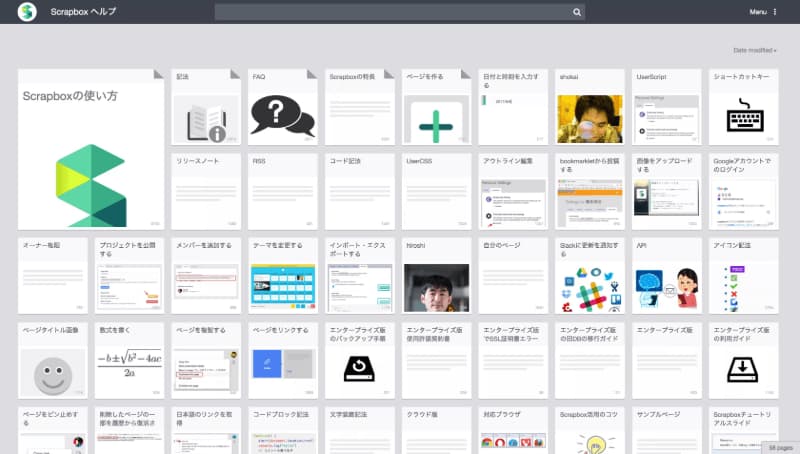Open the Menu kebab dots icon
This screenshot has width=800, height=454.
774,12
